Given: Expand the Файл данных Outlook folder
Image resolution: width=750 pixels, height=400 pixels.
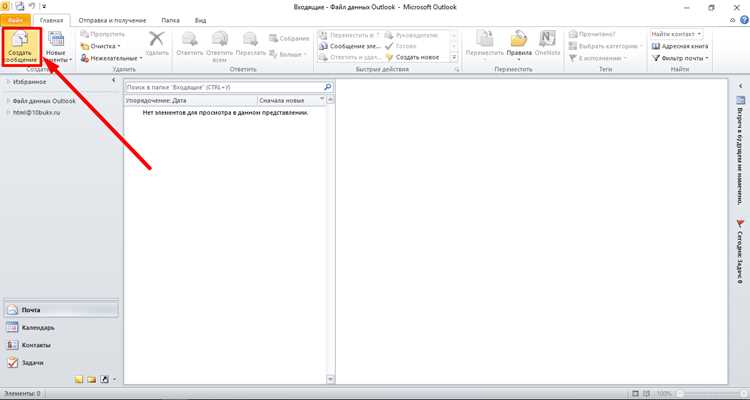Looking at the screenshot, I should pos(8,101).
